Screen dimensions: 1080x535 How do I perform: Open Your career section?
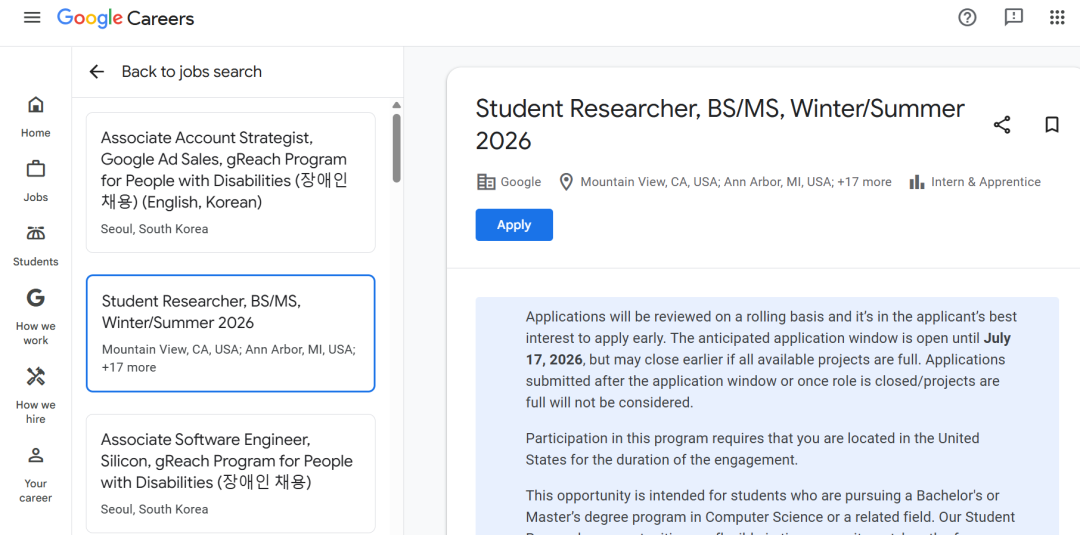[x=36, y=473]
